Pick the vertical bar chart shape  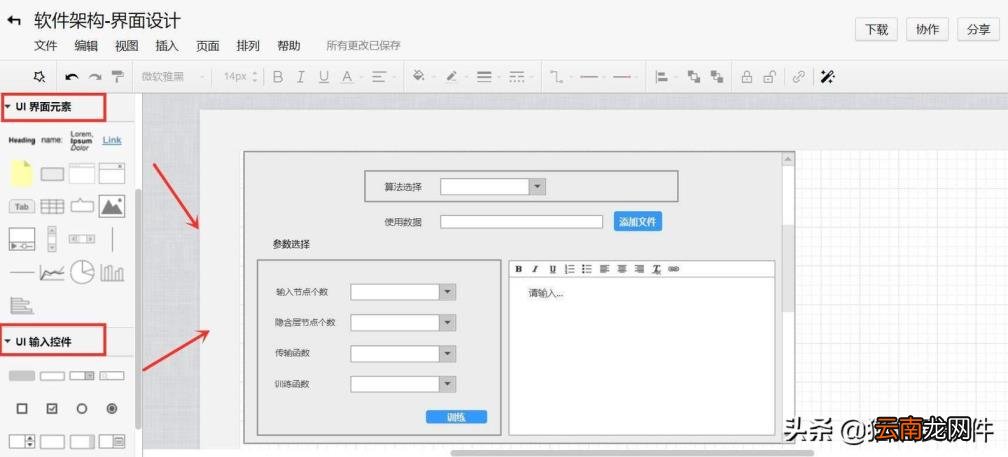pos(112,273)
